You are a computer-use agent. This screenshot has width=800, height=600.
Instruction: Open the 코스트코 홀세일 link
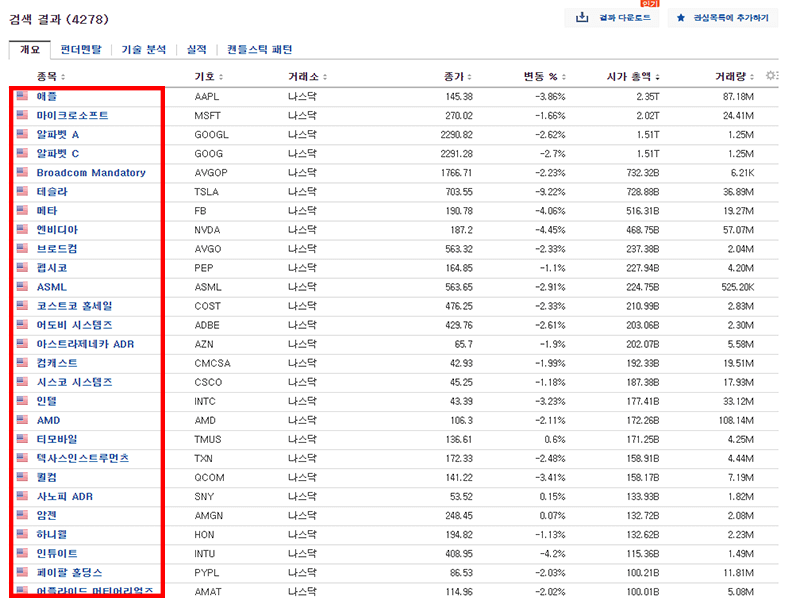[74, 306]
